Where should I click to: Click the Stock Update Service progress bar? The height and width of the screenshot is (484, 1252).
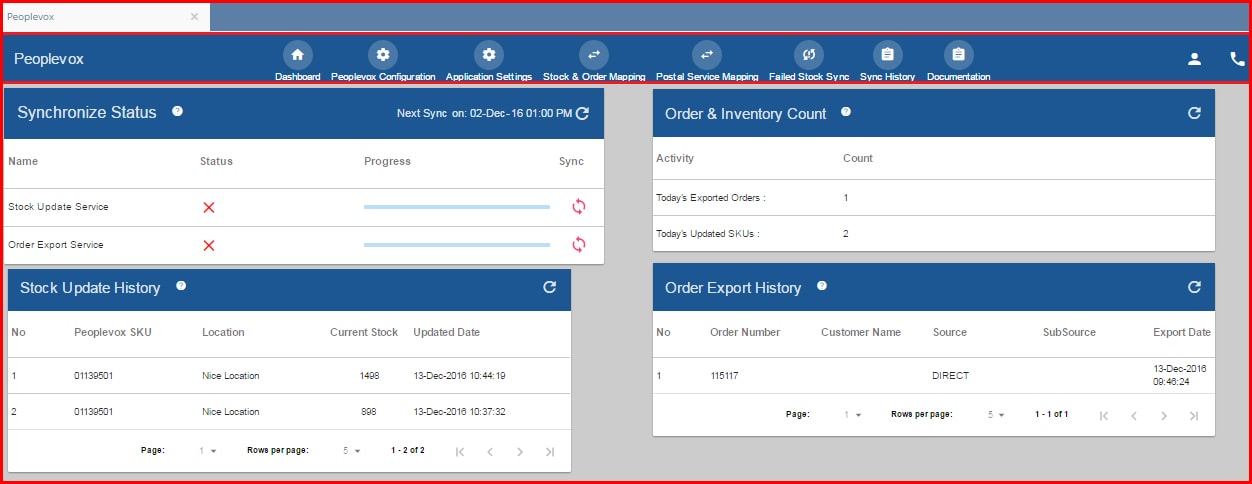(456, 207)
